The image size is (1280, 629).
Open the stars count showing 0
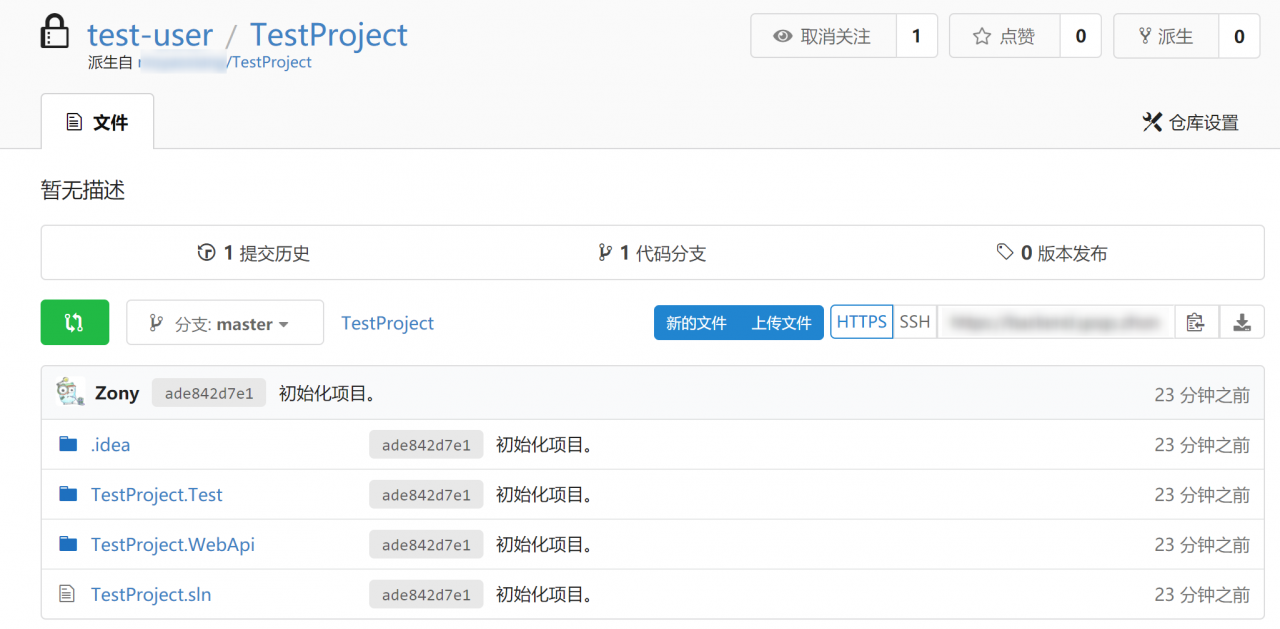click(x=1080, y=36)
